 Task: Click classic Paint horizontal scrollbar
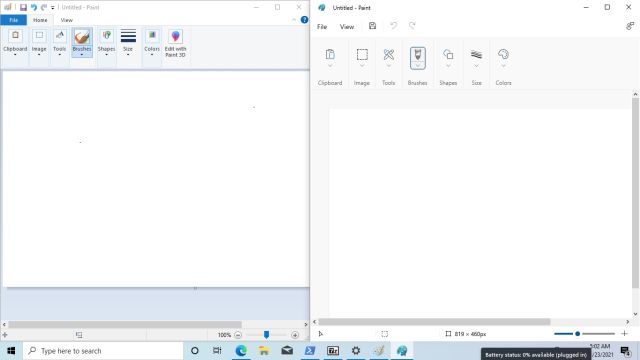click(125, 324)
